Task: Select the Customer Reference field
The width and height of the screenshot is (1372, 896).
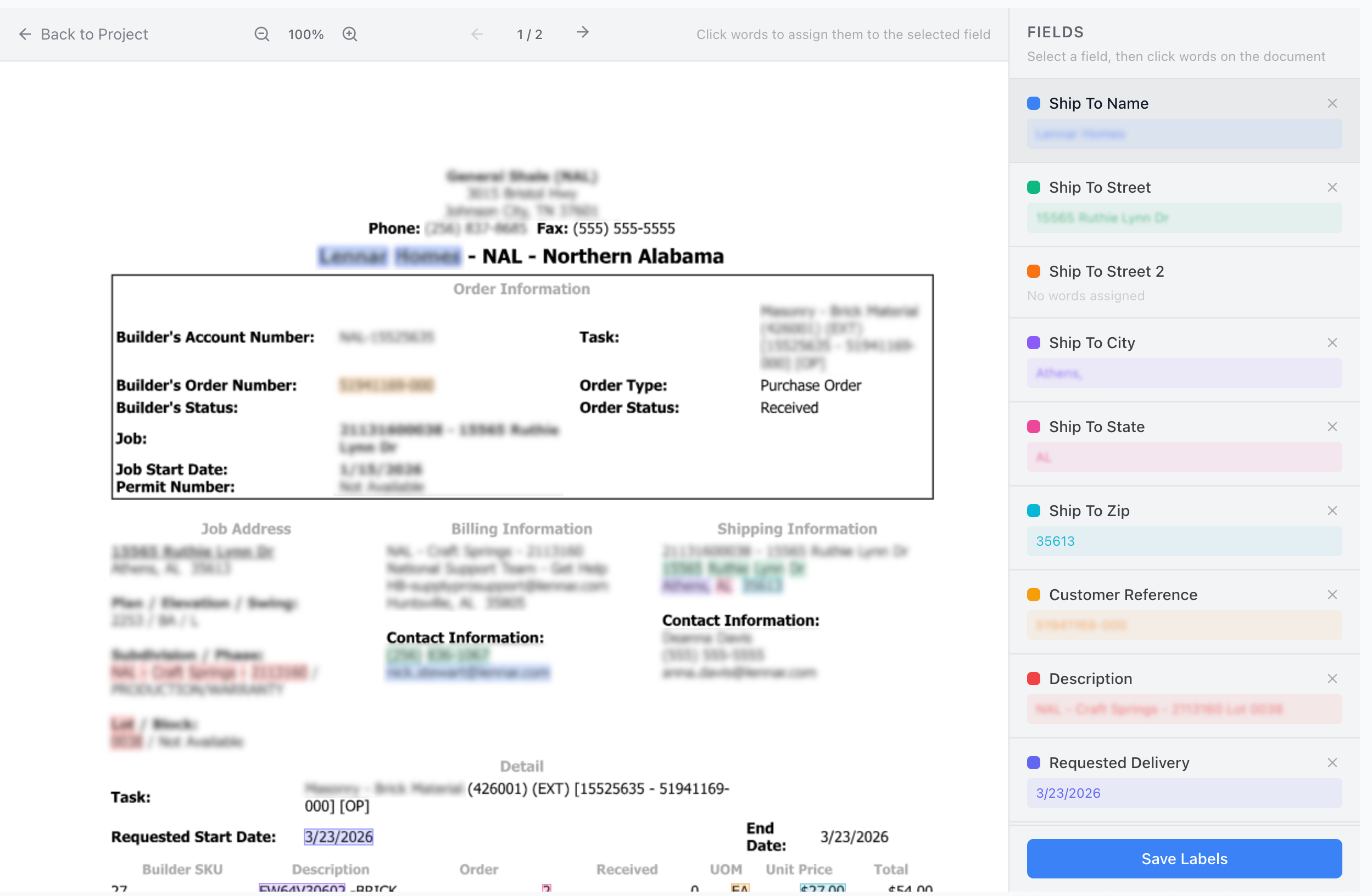Action: (x=1185, y=613)
